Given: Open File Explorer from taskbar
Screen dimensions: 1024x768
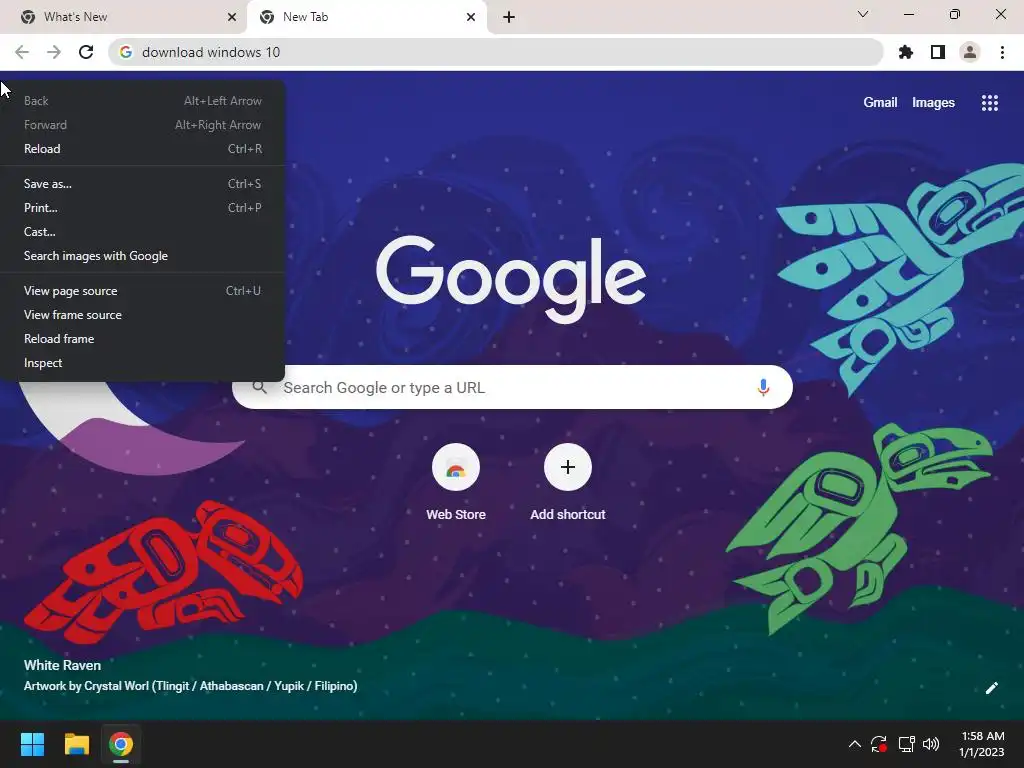Looking at the screenshot, I should coord(76,744).
